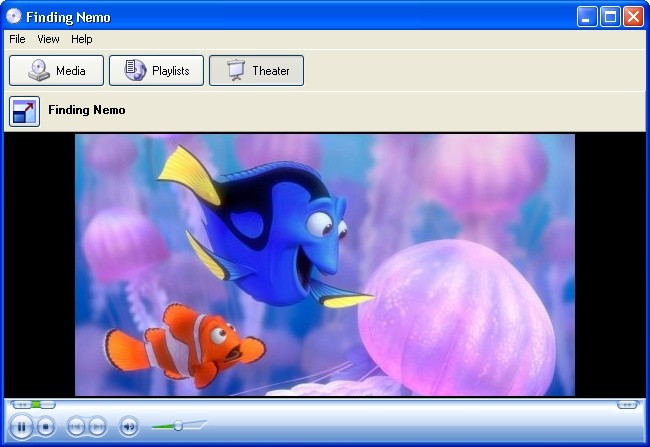Open the Playlists section

pos(156,70)
